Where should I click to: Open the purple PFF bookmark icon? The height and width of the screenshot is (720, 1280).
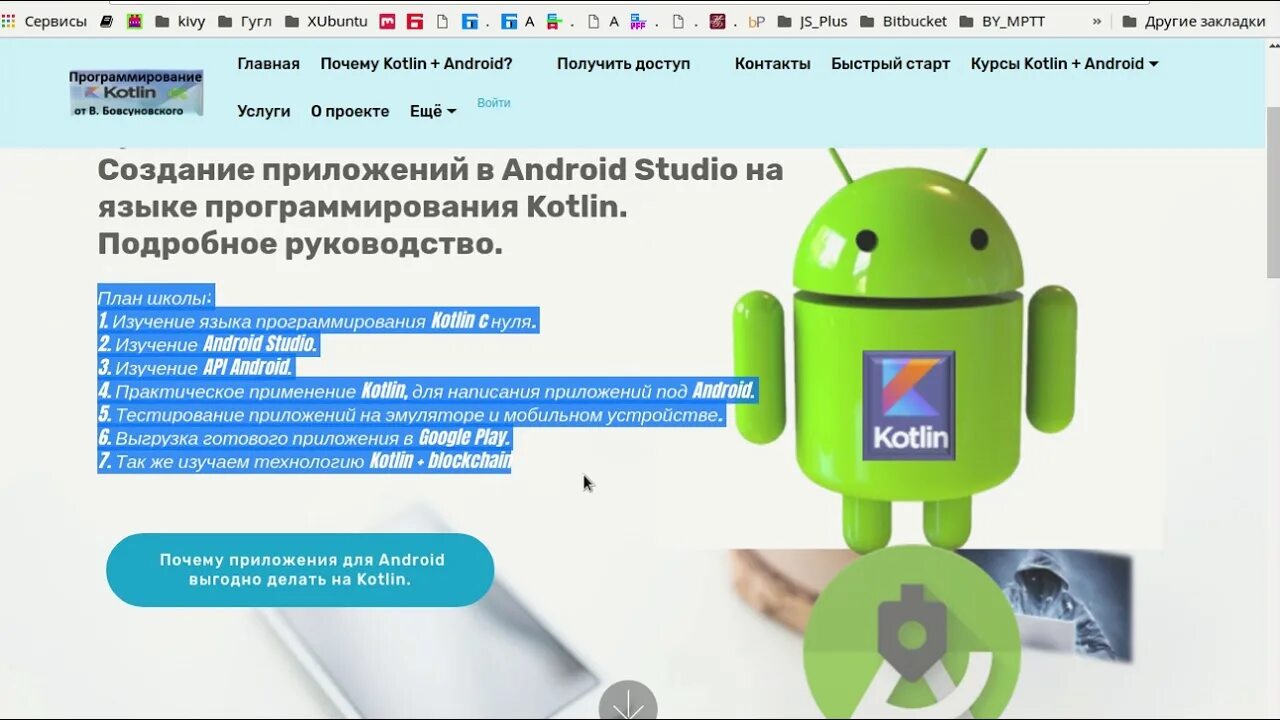[x=638, y=21]
